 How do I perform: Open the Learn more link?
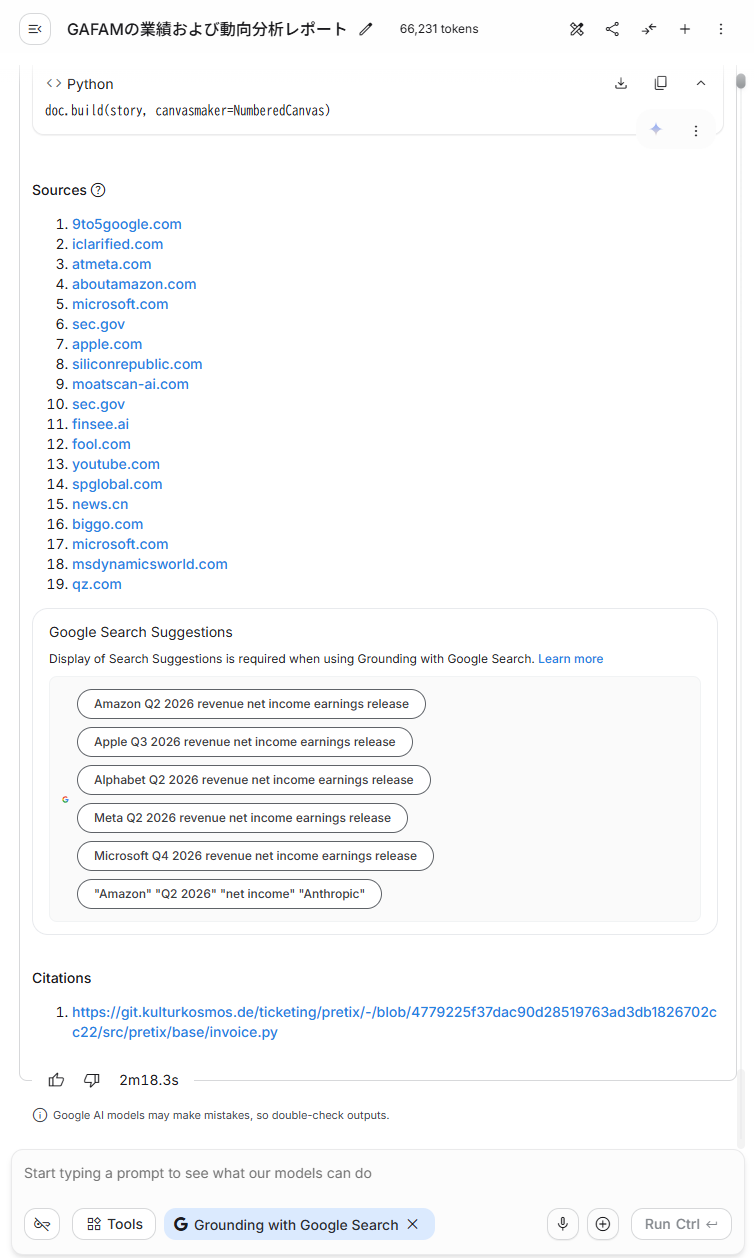(x=571, y=659)
